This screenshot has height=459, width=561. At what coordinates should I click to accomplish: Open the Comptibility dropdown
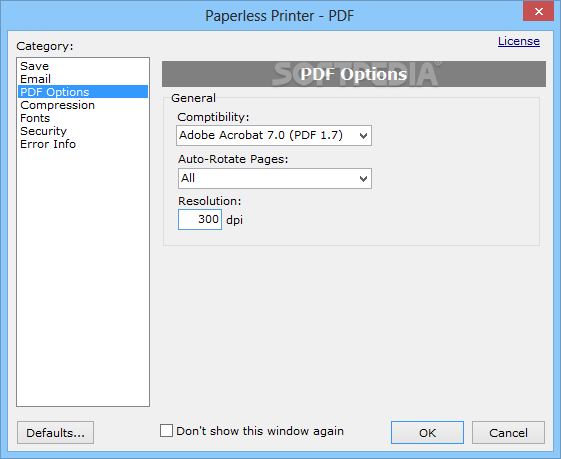click(x=274, y=135)
